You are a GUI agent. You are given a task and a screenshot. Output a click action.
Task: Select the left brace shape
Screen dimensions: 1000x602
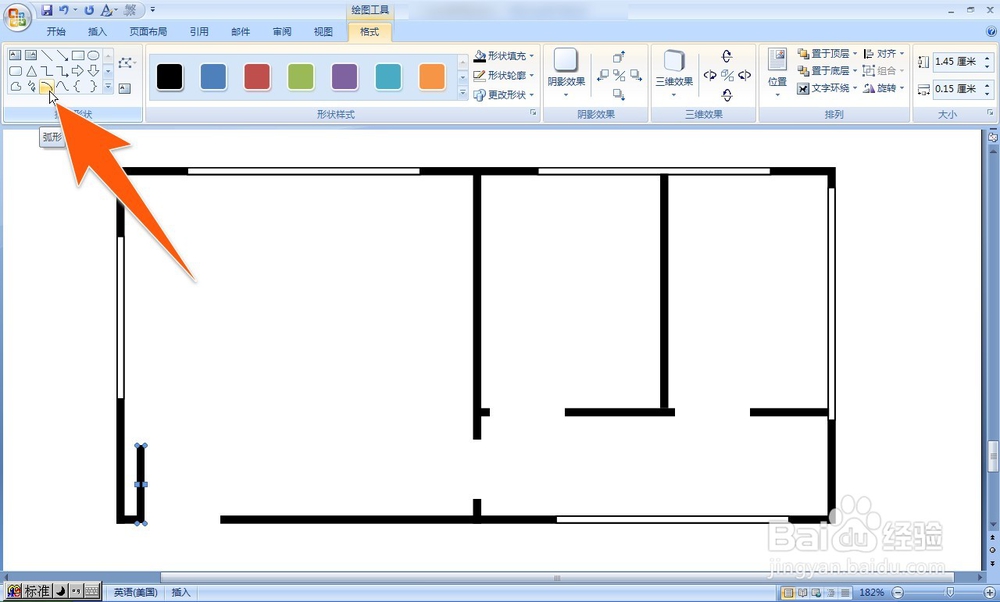tap(78, 86)
